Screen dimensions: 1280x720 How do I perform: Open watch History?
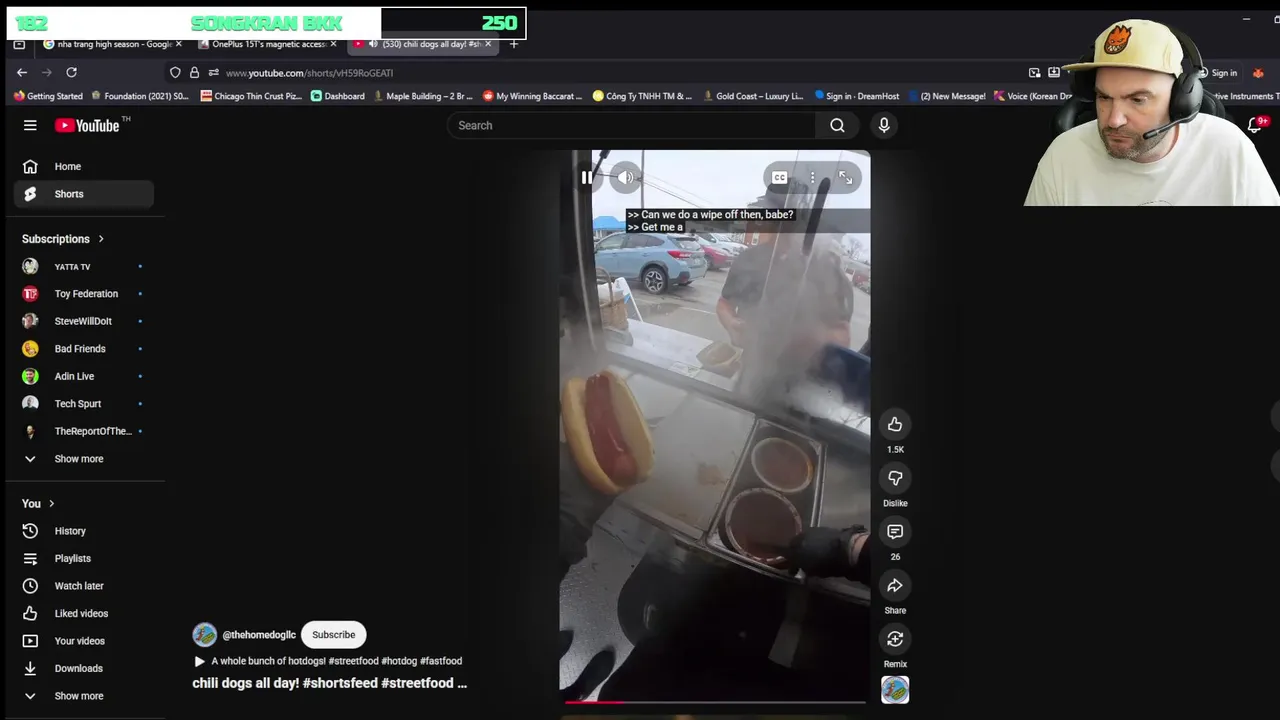point(84,531)
